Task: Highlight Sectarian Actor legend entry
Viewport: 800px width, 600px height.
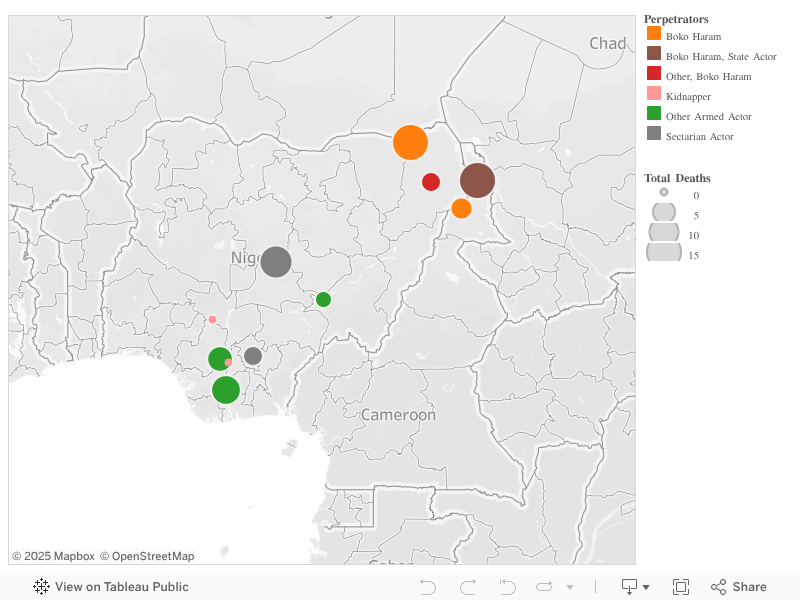Action: pos(699,136)
